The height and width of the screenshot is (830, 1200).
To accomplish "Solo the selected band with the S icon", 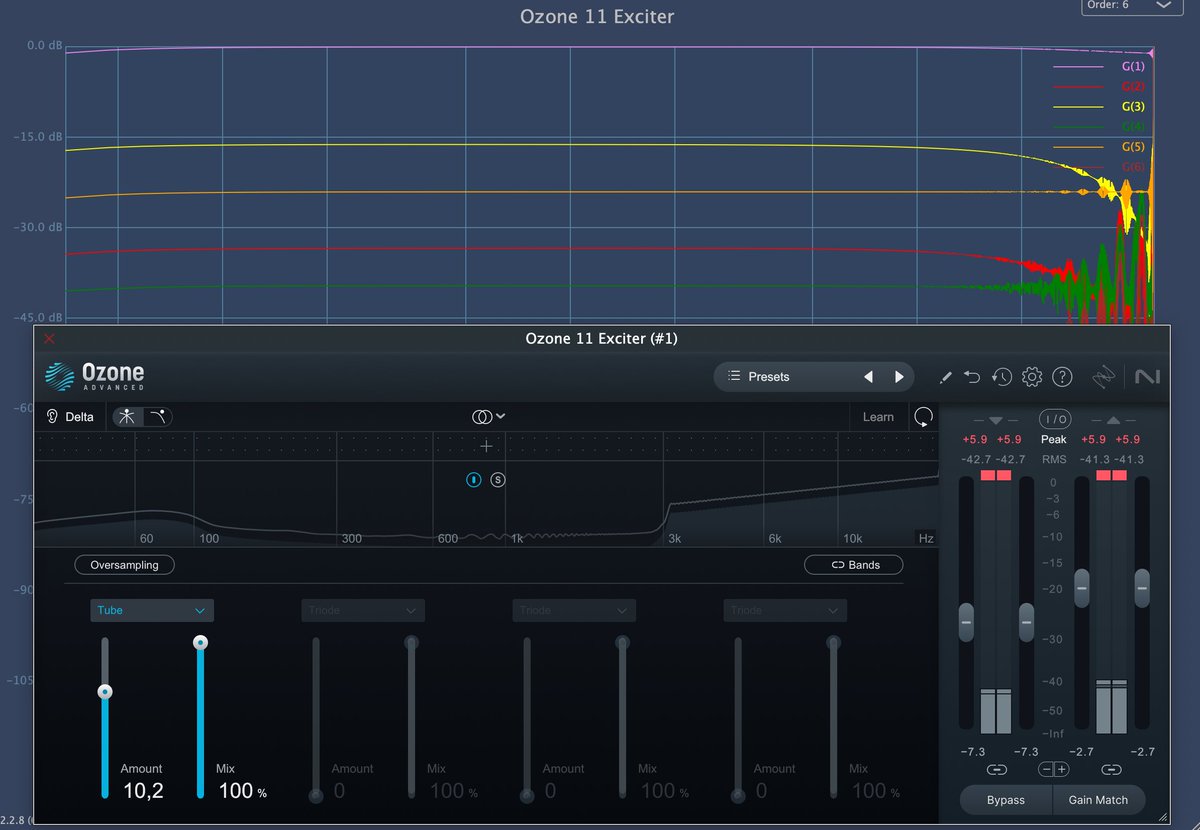I will point(497,480).
